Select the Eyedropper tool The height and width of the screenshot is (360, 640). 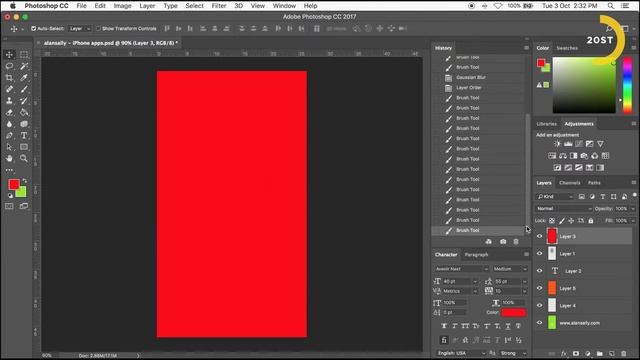[24, 78]
